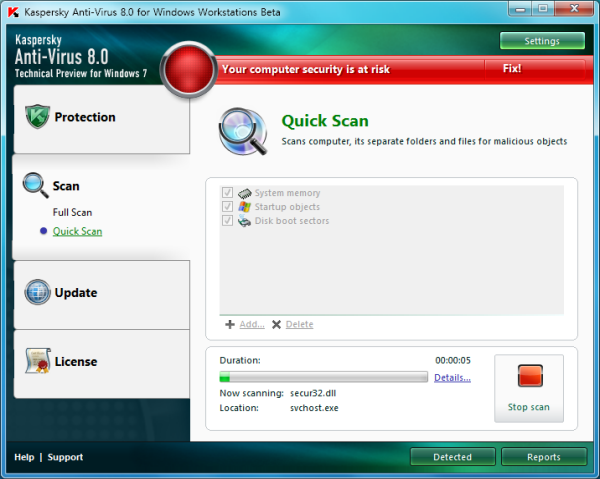Click the License certificate icon
This screenshot has width=600, height=479.
pyautogui.click(x=38, y=360)
